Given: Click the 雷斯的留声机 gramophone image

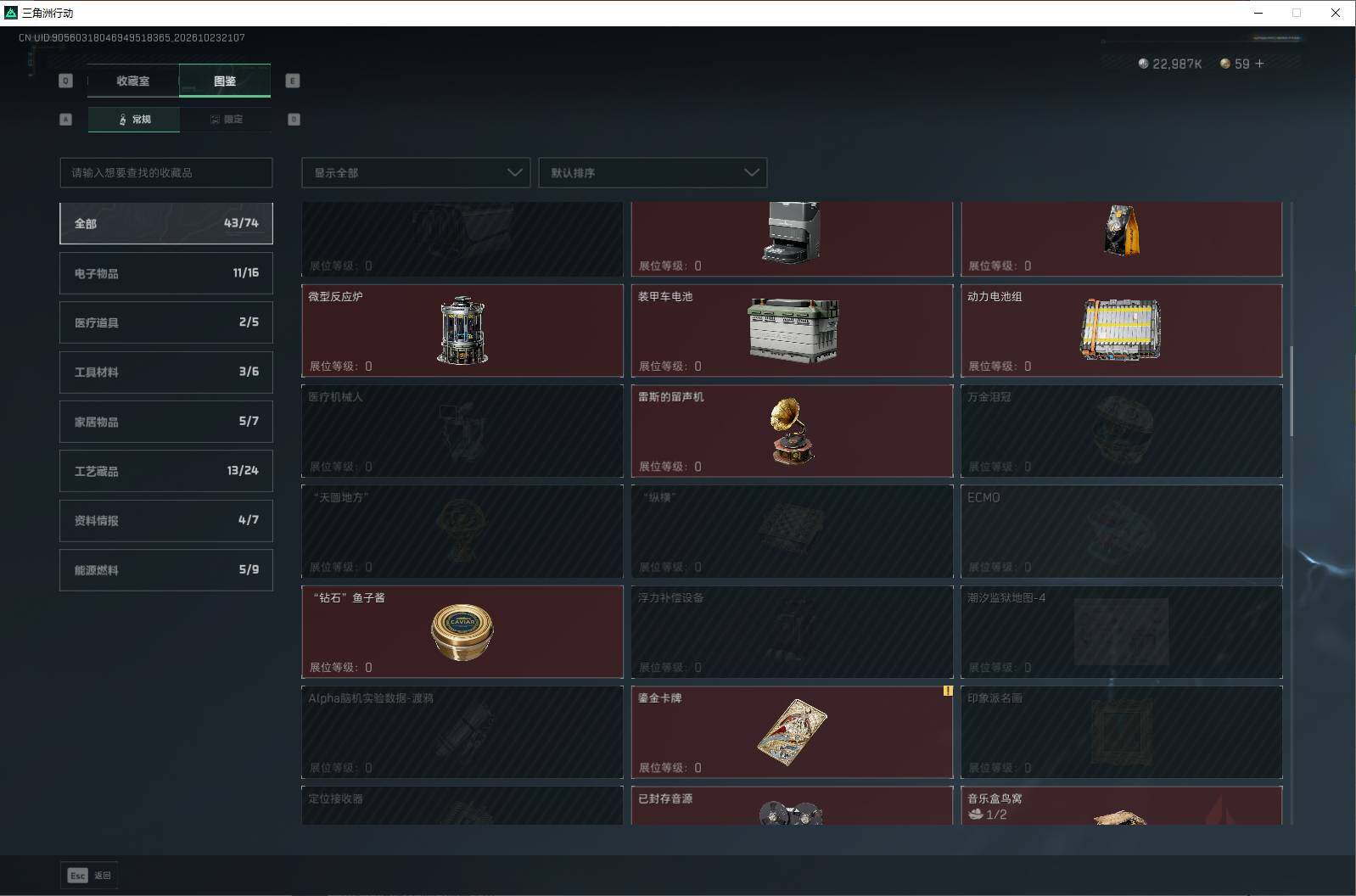Looking at the screenshot, I should tap(793, 431).
